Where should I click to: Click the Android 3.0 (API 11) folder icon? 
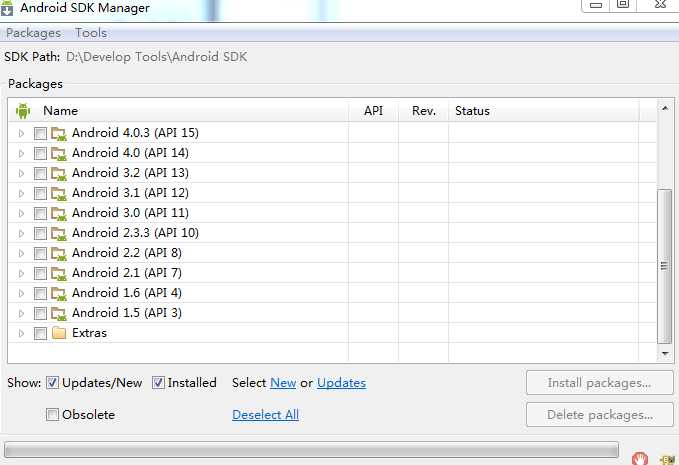coord(58,213)
